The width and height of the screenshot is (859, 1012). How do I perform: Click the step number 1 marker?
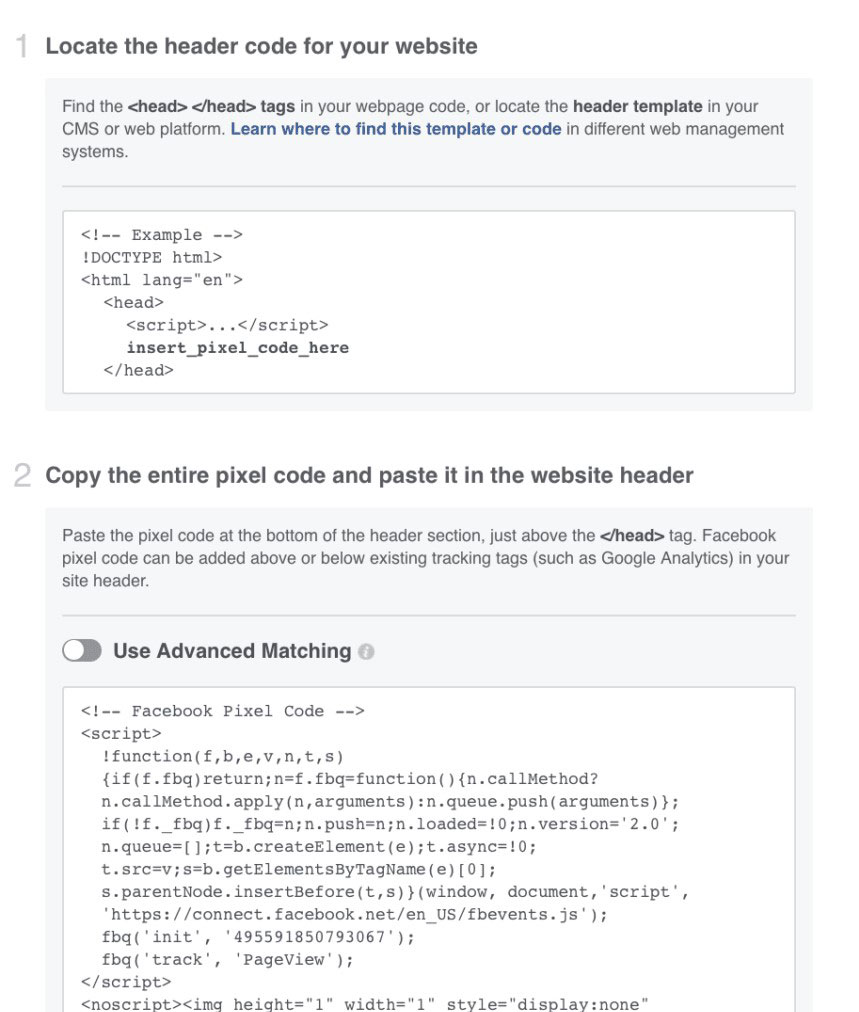click(22, 47)
